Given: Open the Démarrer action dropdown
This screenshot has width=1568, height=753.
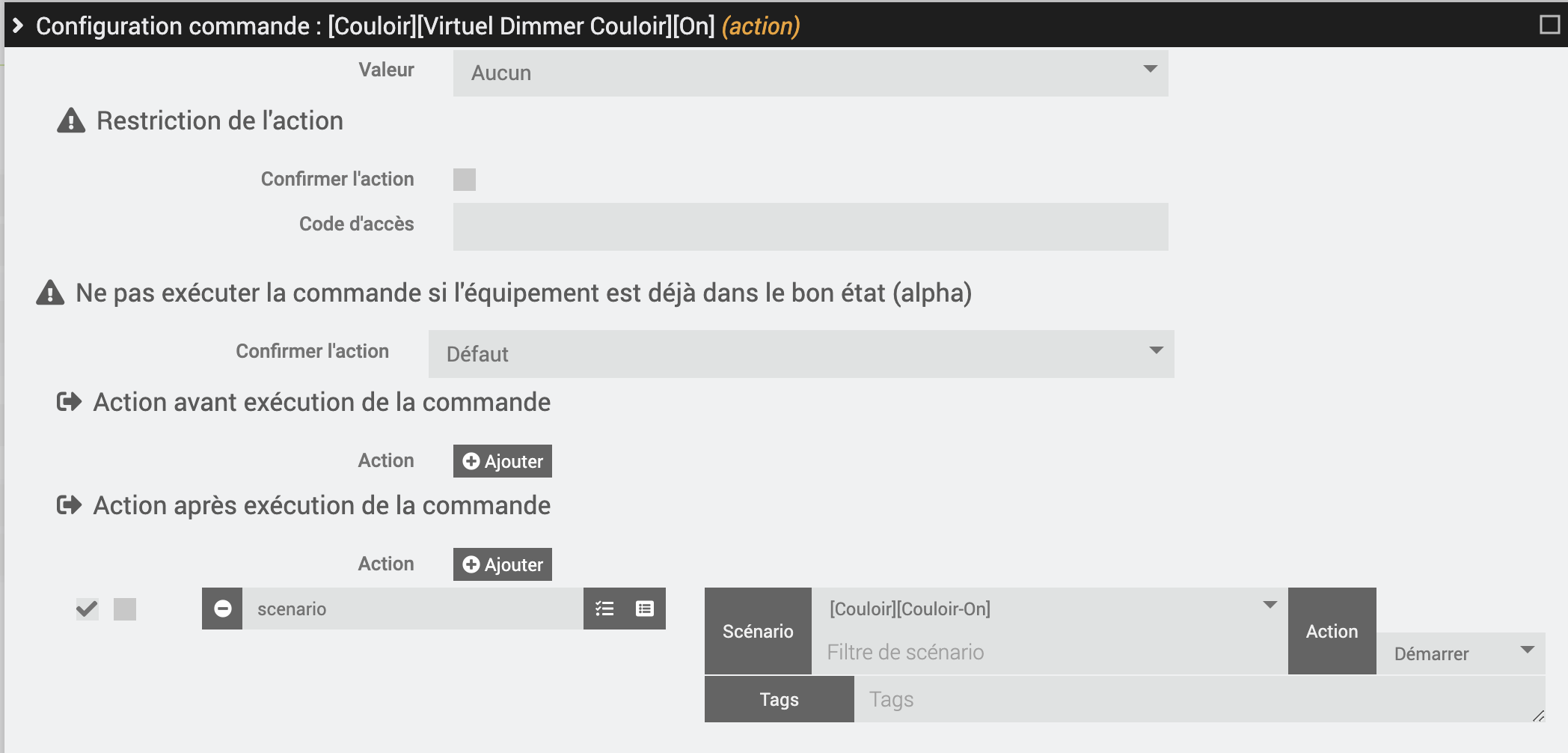Looking at the screenshot, I should [1460, 653].
